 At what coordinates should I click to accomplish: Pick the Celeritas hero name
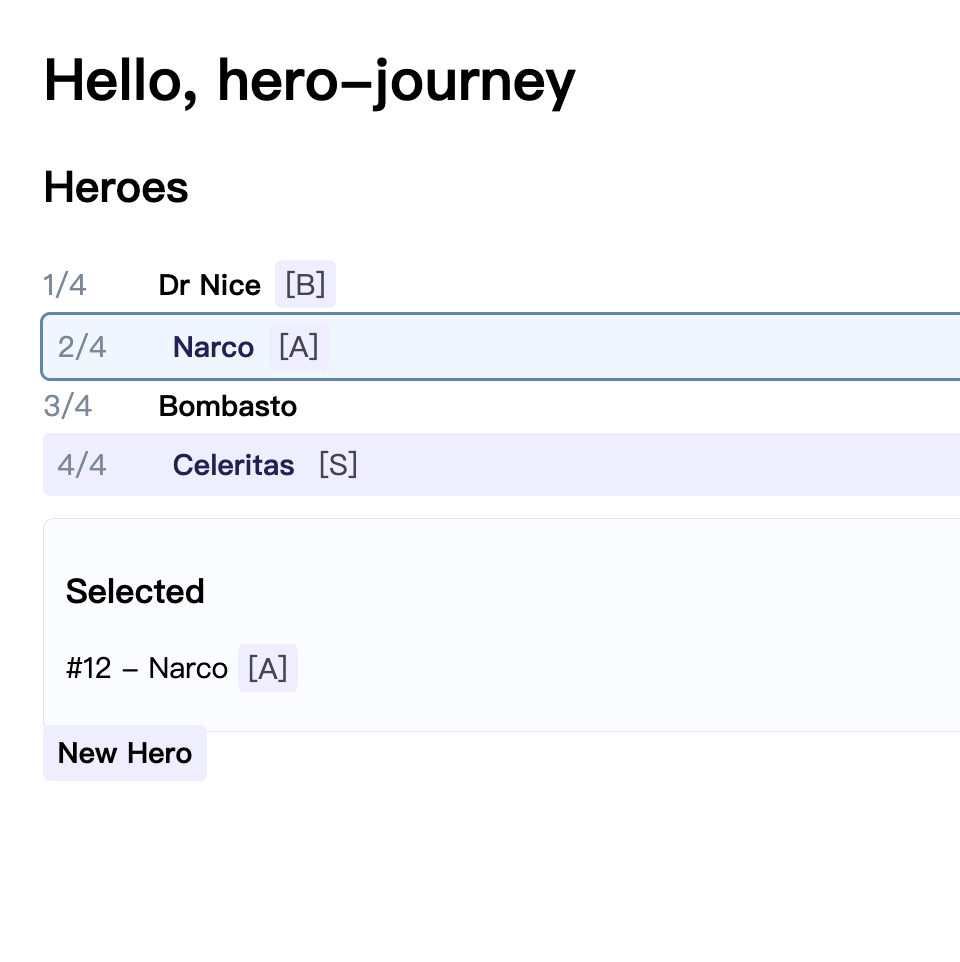pos(233,465)
